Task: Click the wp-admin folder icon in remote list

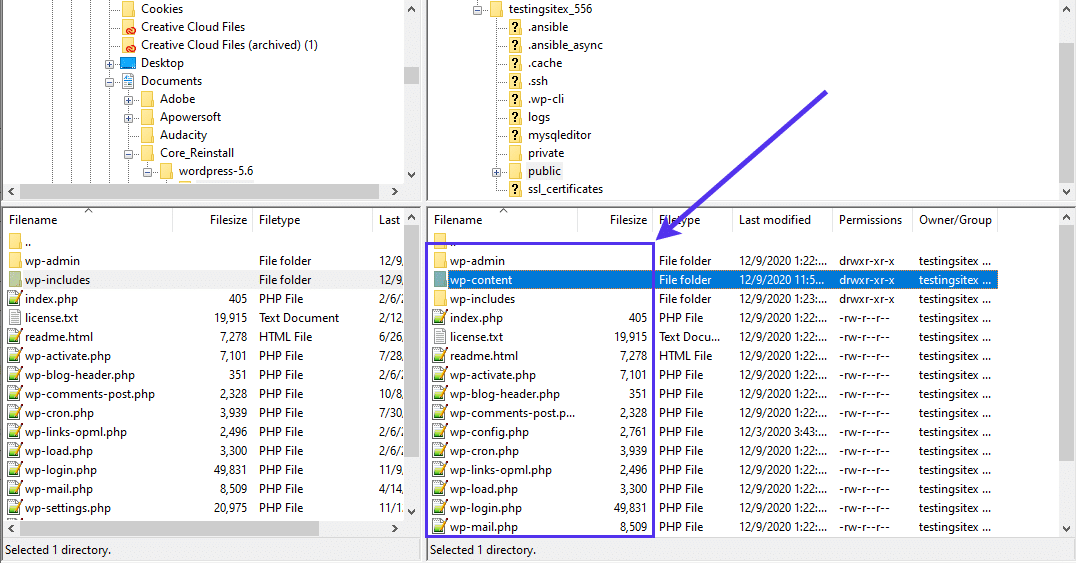Action: click(440, 261)
